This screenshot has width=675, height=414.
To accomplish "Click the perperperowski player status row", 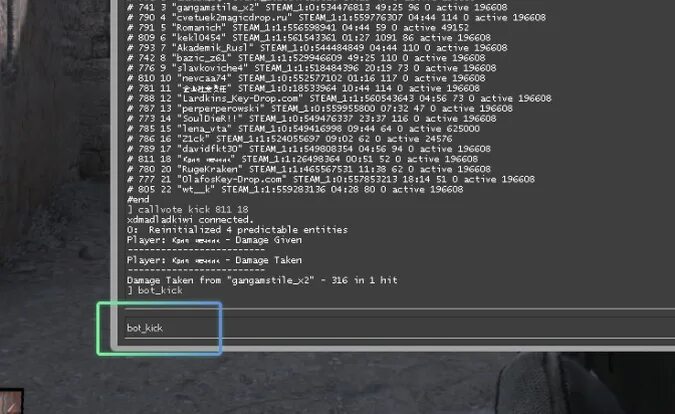I will (320, 108).
